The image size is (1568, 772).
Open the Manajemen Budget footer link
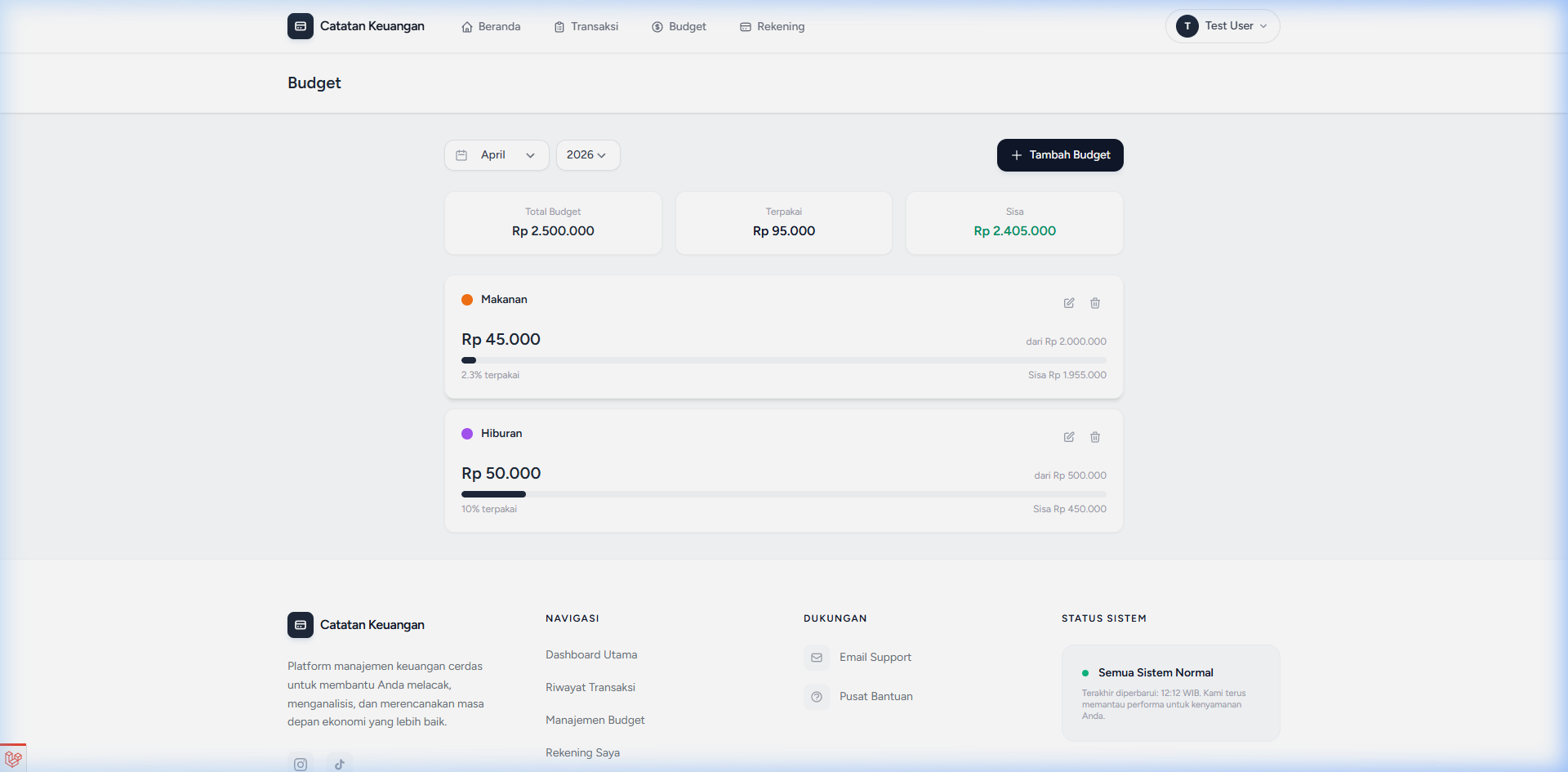(595, 721)
